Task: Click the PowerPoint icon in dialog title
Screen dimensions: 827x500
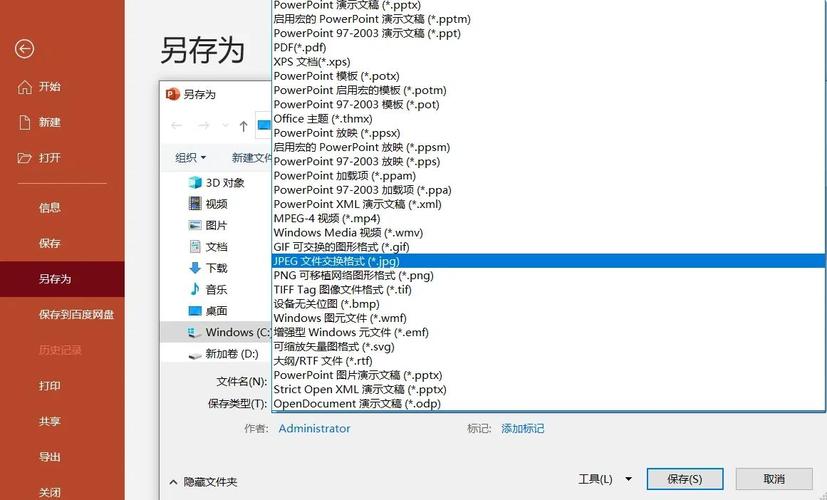Action: (x=172, y=94)
